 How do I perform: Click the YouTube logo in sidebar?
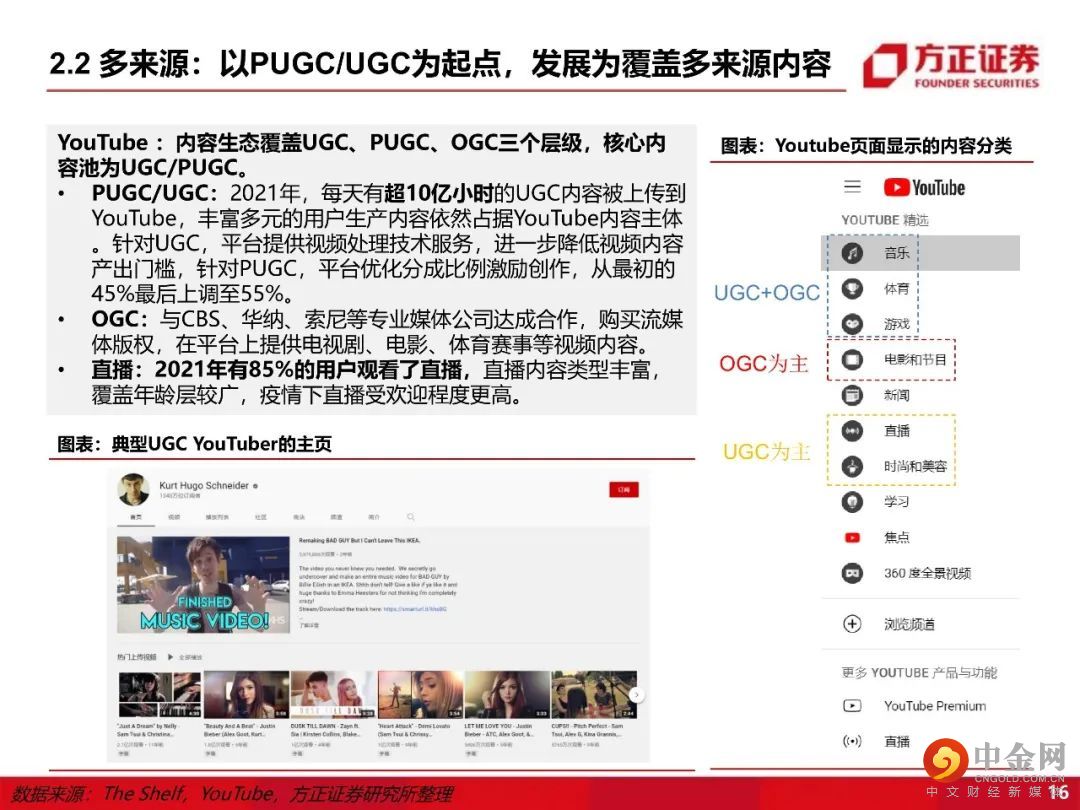[924, 187]
